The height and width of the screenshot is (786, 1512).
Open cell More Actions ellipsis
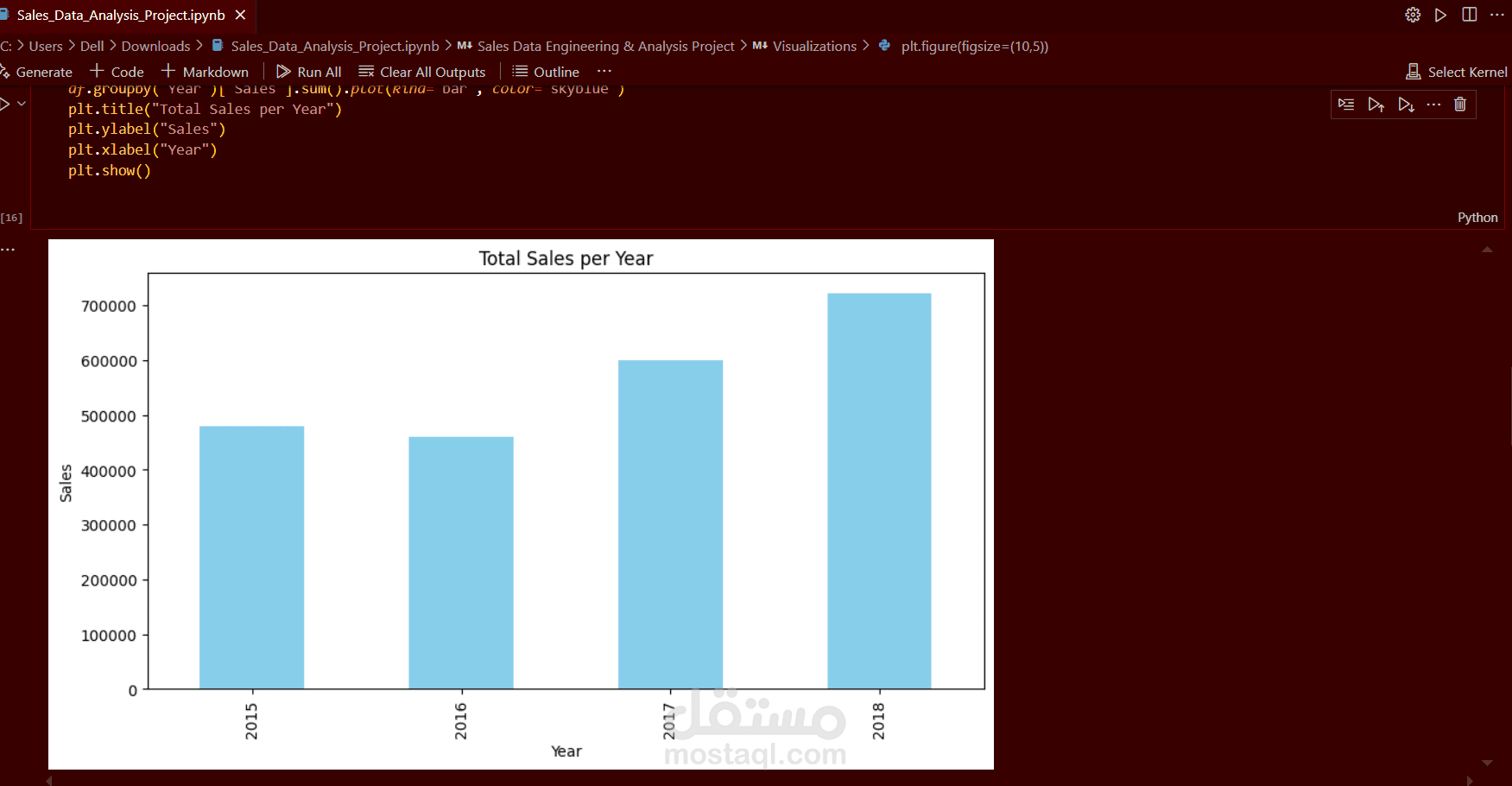(1433, 105)
